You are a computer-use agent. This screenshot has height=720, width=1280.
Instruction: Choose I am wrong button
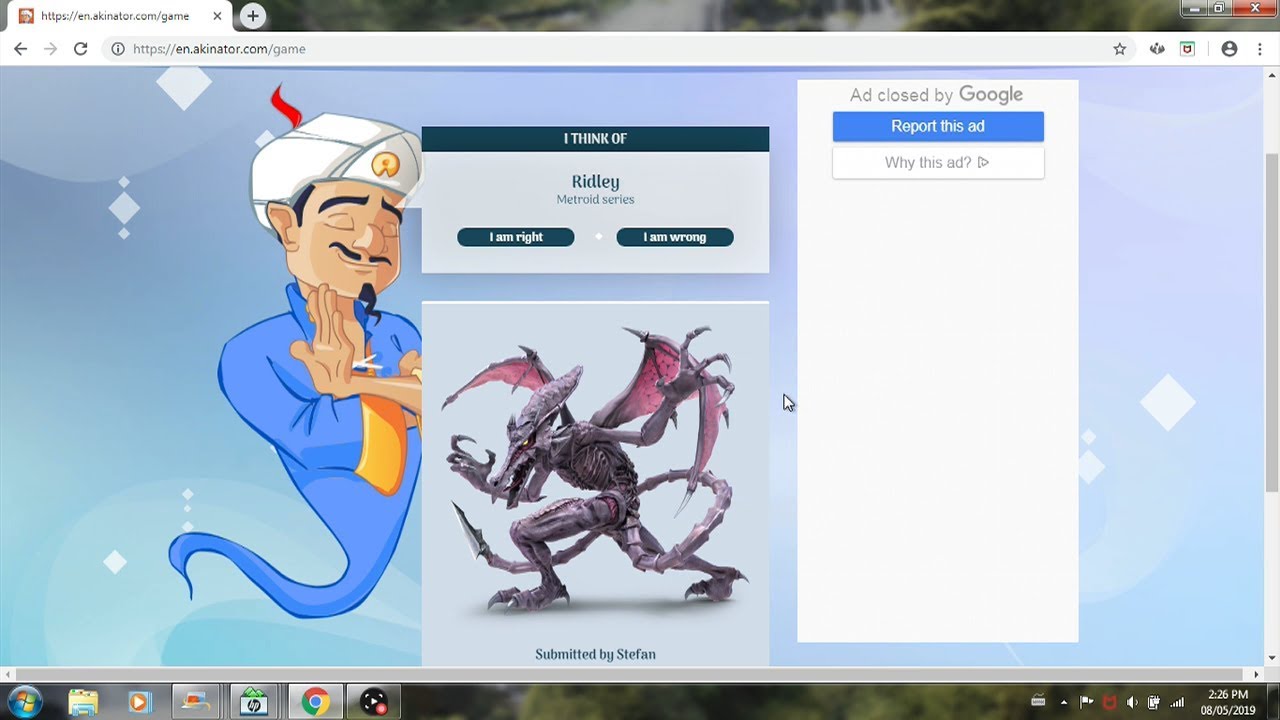click(x=675, y=237)
